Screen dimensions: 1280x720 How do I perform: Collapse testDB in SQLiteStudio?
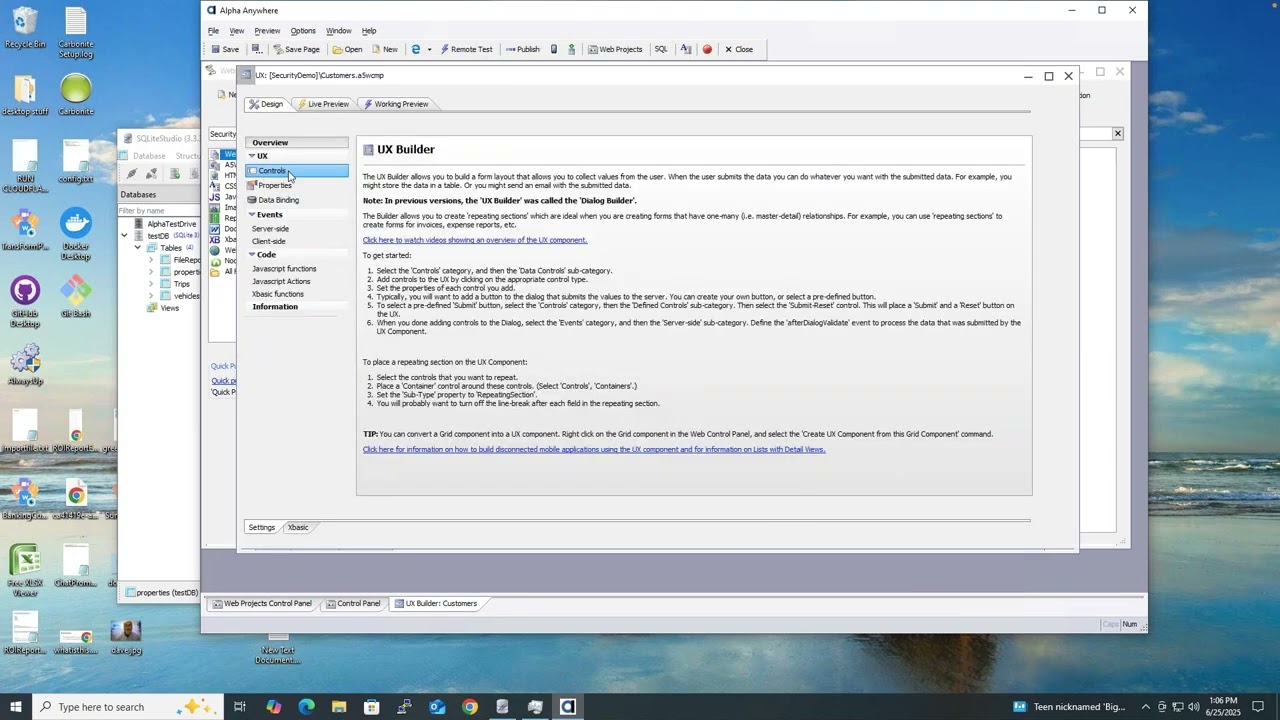point(124,236)
